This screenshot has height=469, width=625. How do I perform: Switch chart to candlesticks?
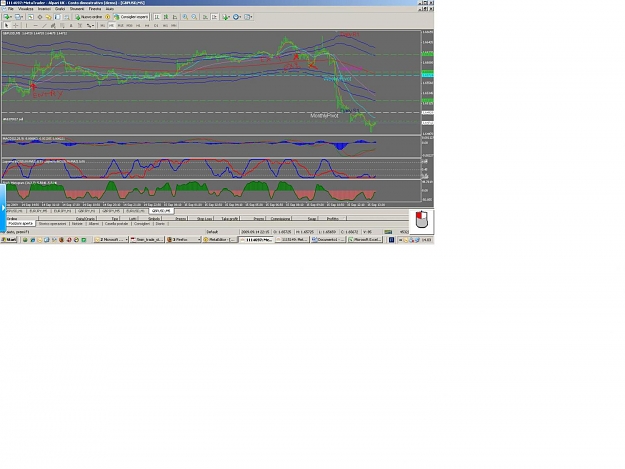point(166,17)
